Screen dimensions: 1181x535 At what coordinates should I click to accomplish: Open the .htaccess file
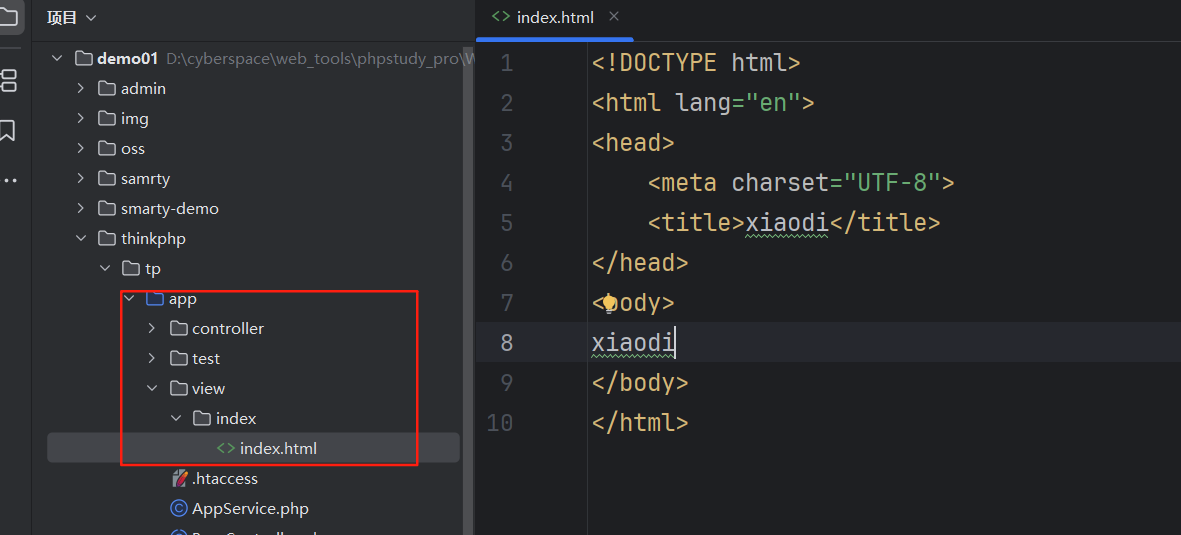[x=224, y=478]
